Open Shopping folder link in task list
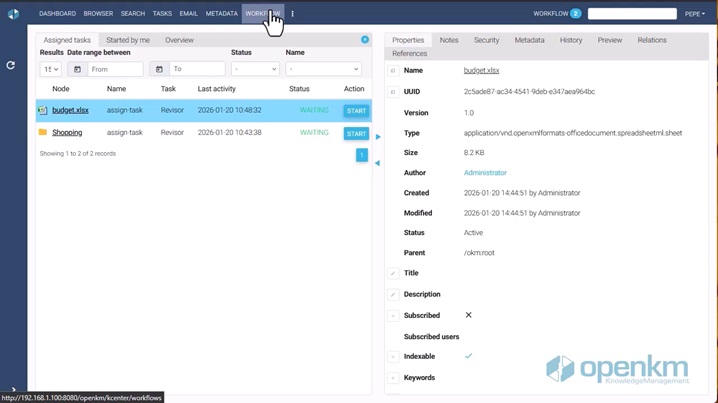Image resolution: width=718 pixels, height=403 pixels. pyautogui.click(x=67, y=132)
